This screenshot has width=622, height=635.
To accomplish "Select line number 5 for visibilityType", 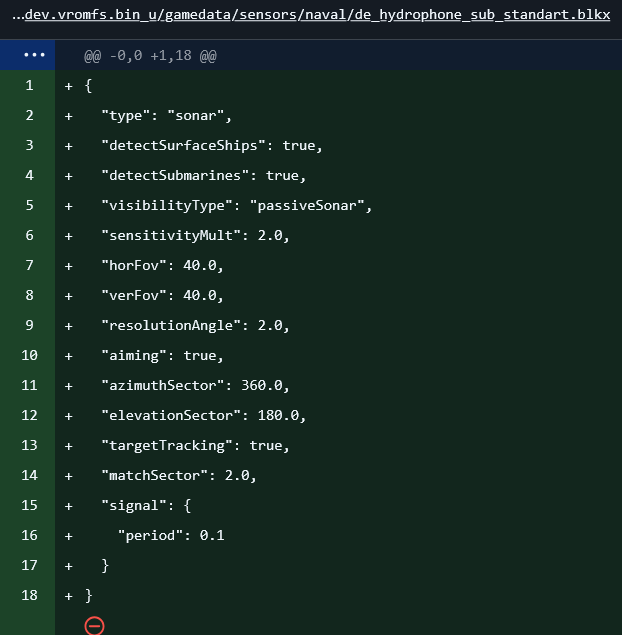I will pos(28,205).
